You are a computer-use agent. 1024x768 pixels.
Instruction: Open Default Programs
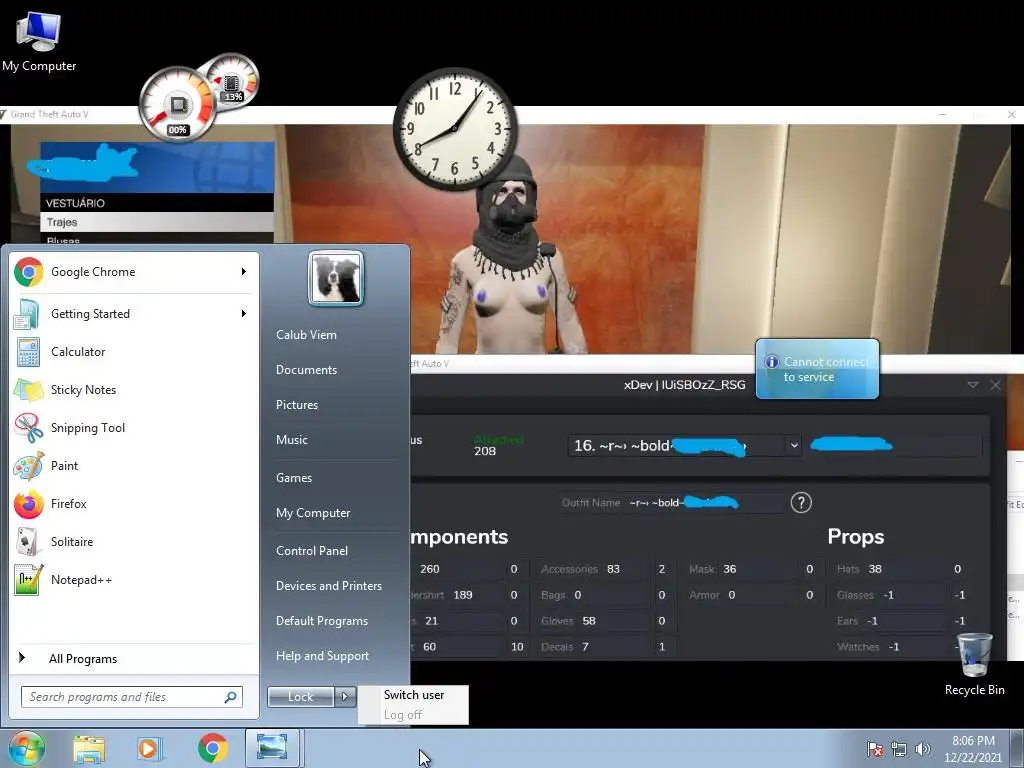click(x=321, y=620)
